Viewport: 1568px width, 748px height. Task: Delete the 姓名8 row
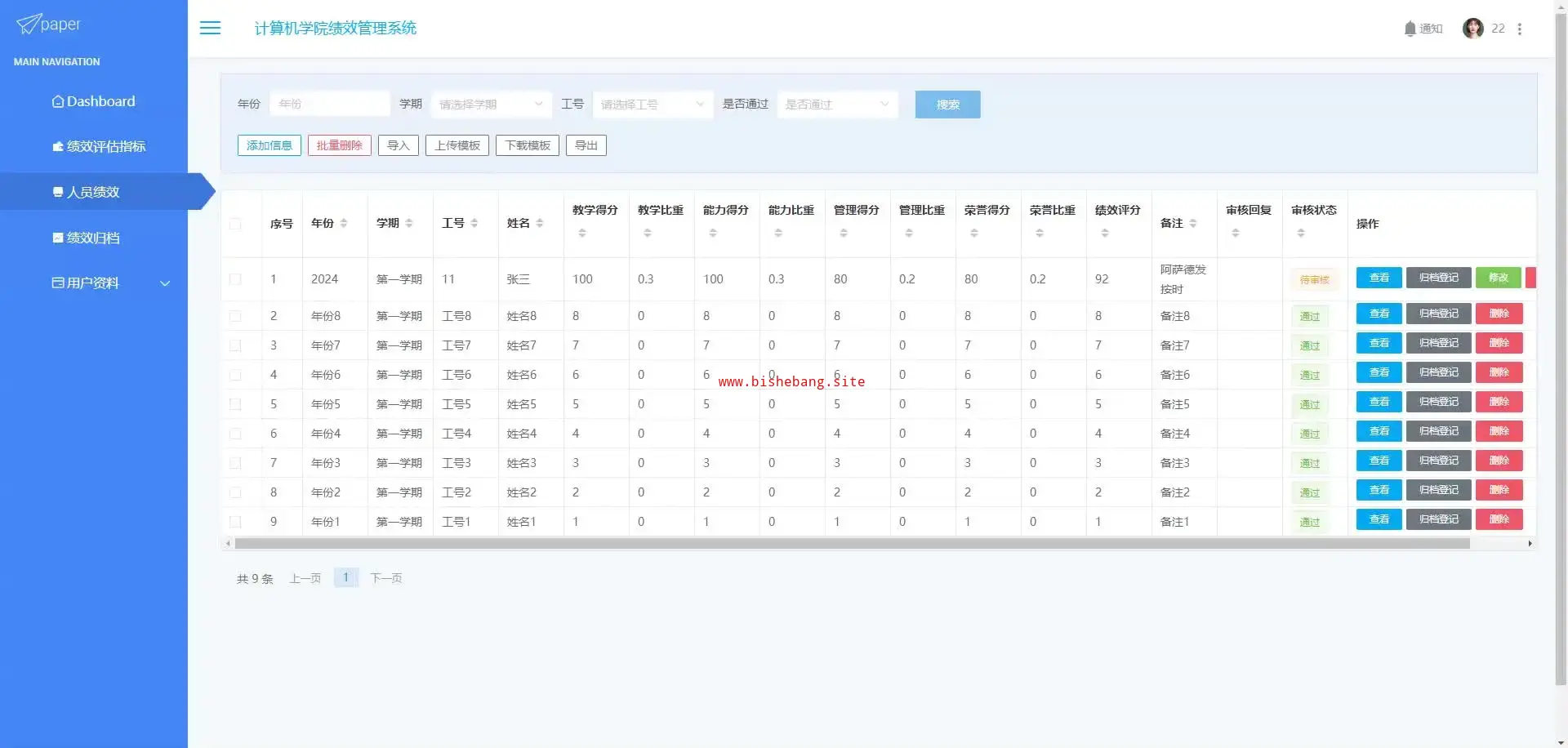point(1499,314)
